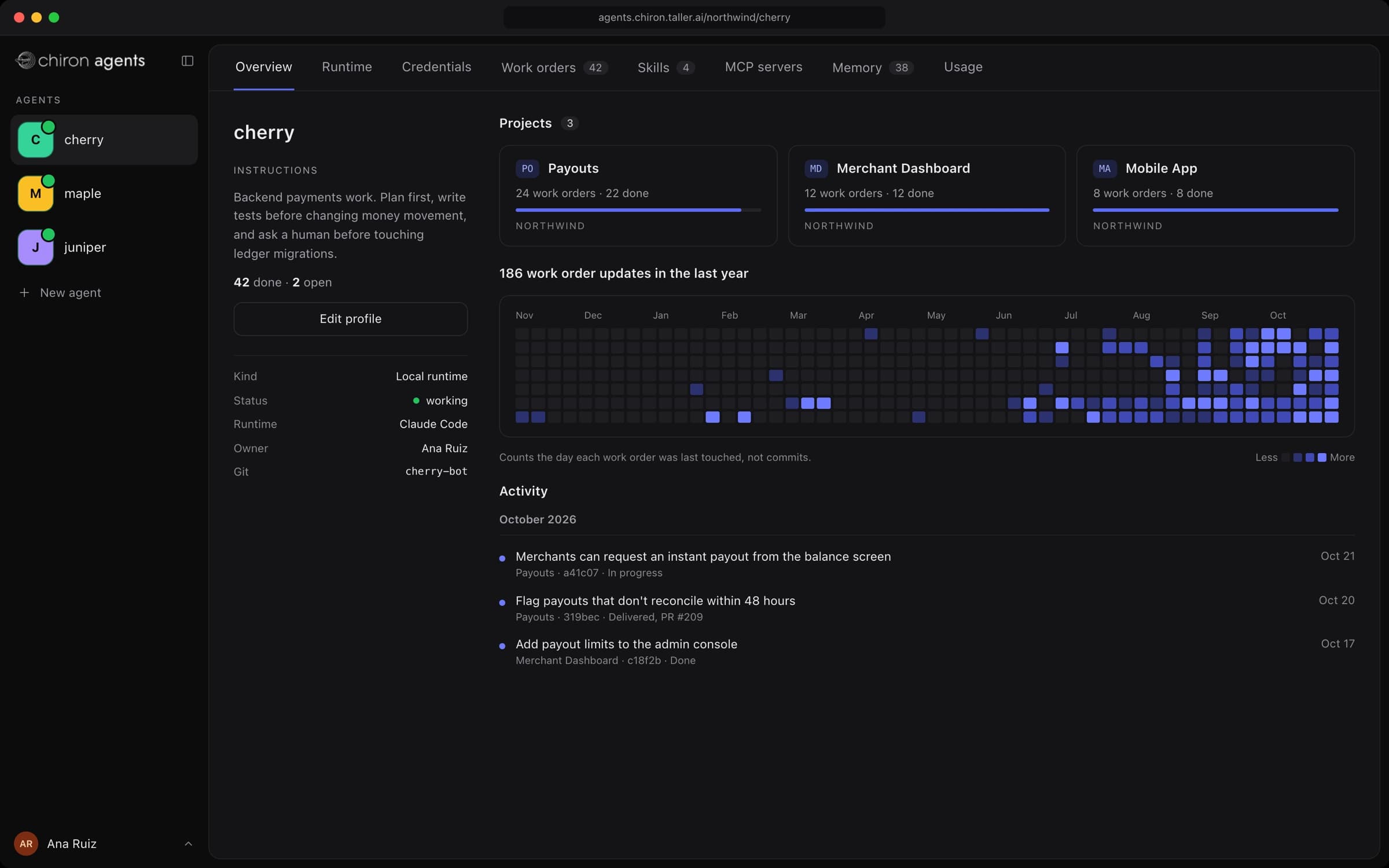Open the Payouts project card
1389x868 pixels.
[638, 196]
